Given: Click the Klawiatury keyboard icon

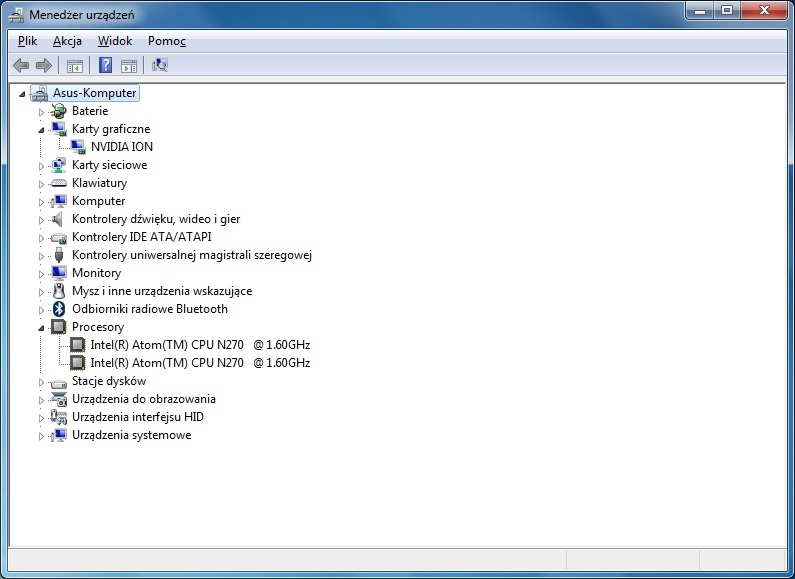Looking at the screenshot, I should [59, 183].
